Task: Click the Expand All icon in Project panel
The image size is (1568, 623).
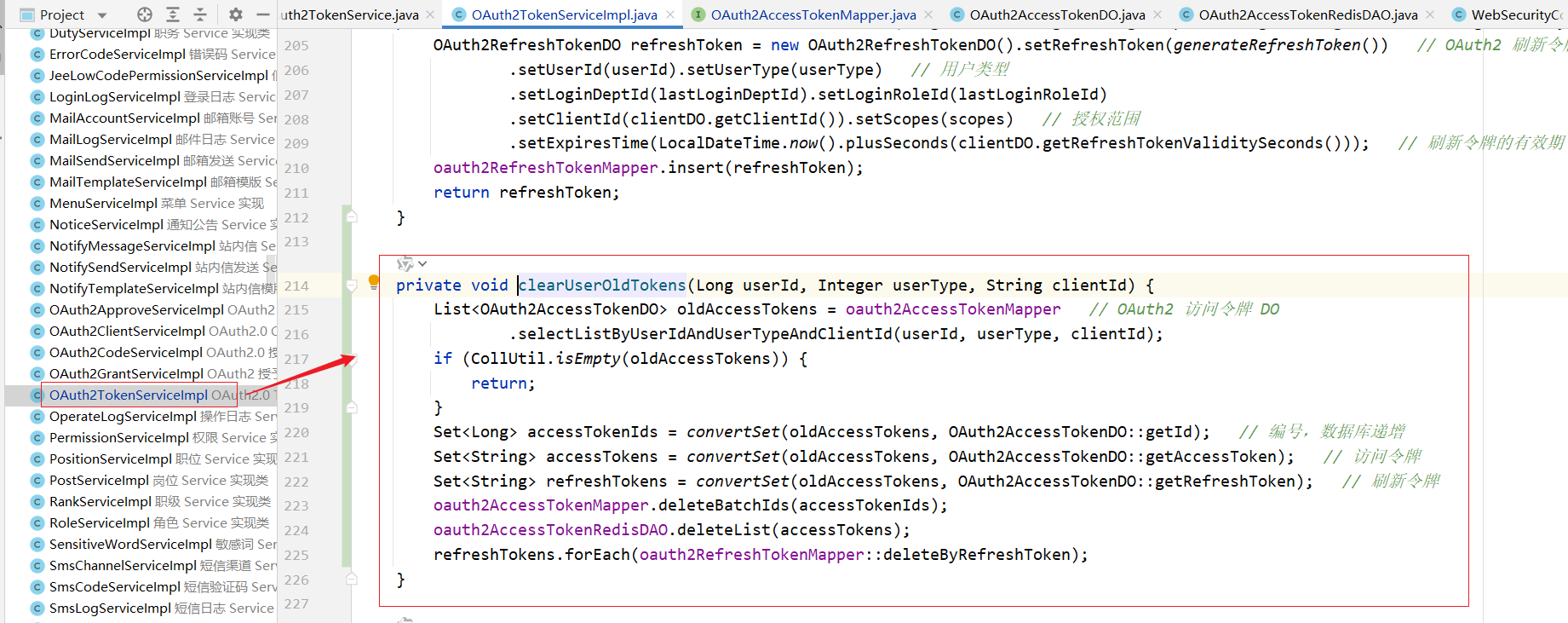Action: click(x=173, y=14)
